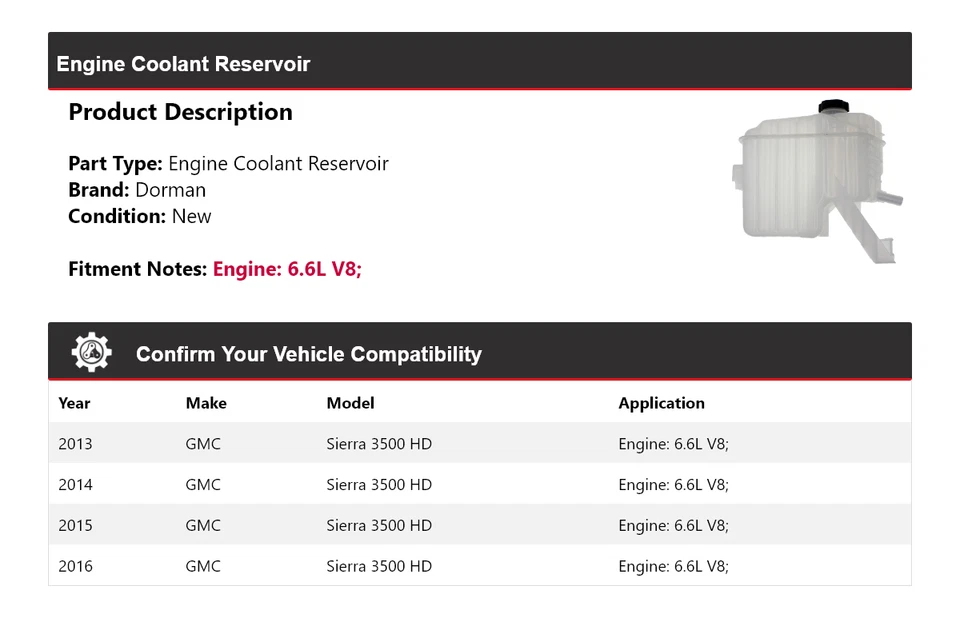Select the red fitment note Engine 6.6L V8

pyautogui.click(x=287, y=269)
